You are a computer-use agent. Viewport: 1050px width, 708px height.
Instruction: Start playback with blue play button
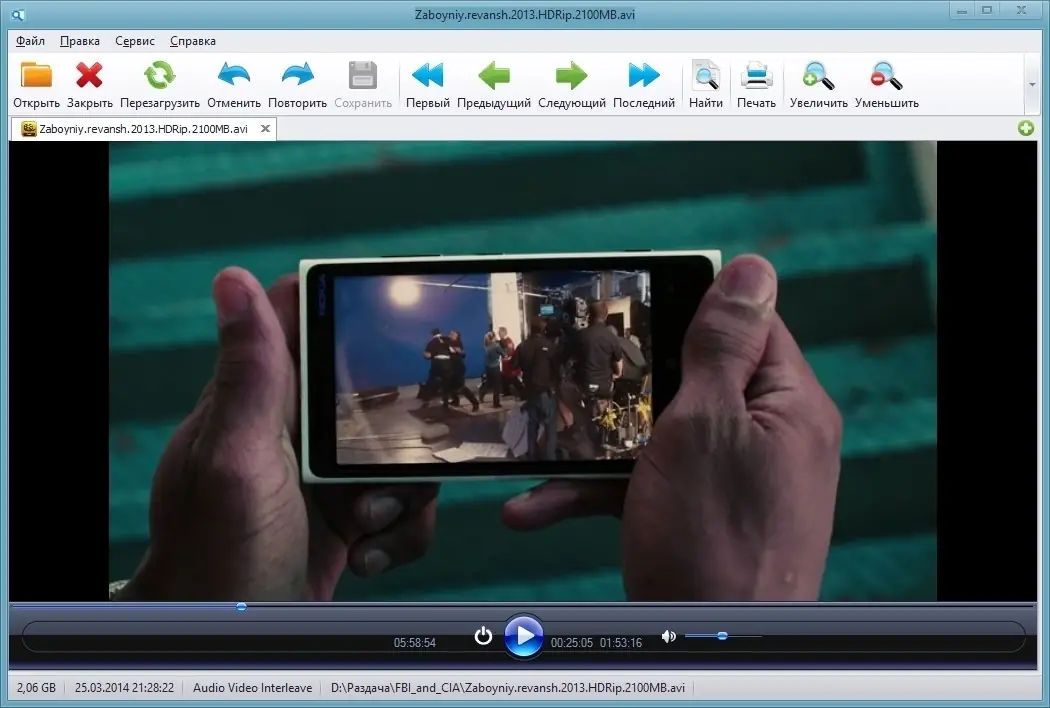[x=523, y=636]
